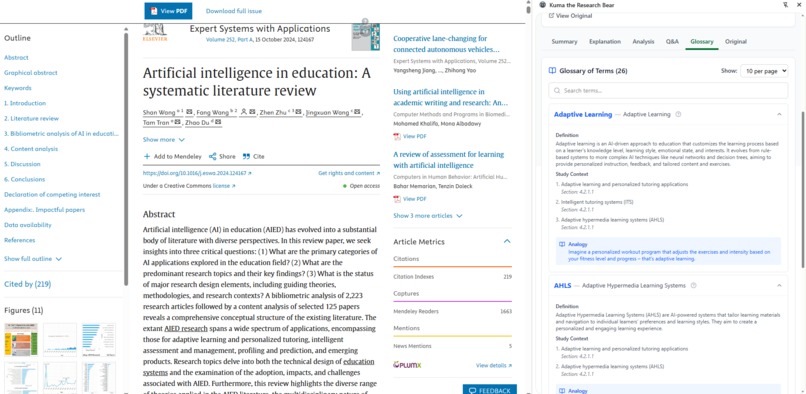This screenshot has height=394, width=806.
Task: Click the Cite quotation icon
Action: 246,156
